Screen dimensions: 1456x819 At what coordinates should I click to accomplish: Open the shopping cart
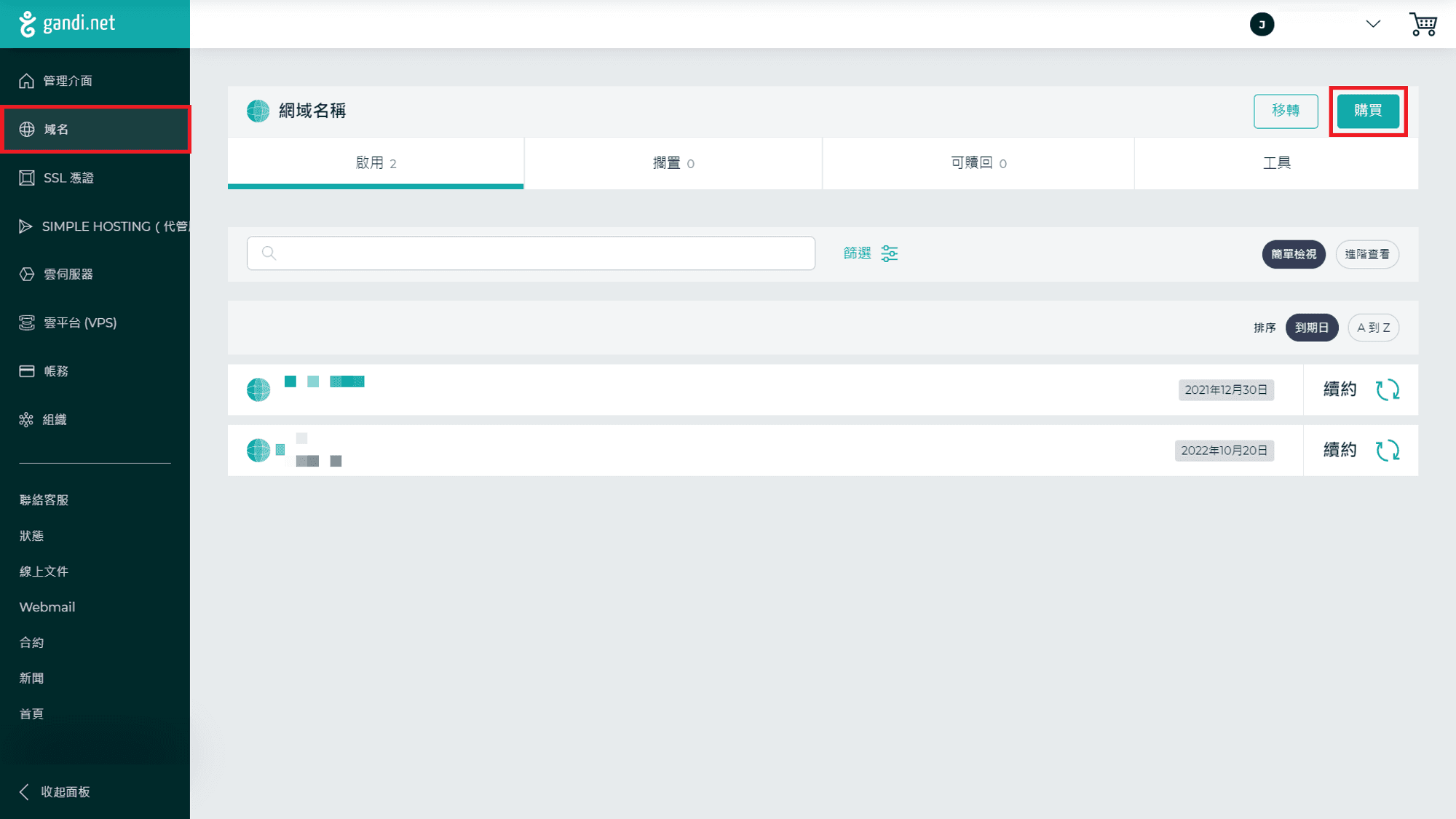click(1423, 24)
